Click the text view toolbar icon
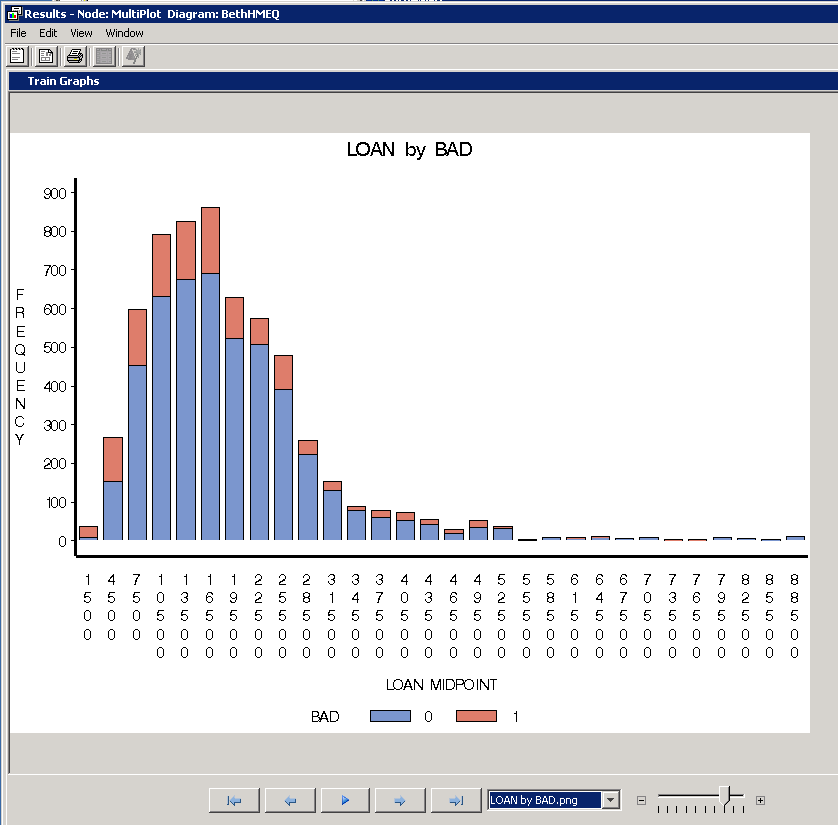The height and width of the screenshot is (825, 838). (17, 56)
